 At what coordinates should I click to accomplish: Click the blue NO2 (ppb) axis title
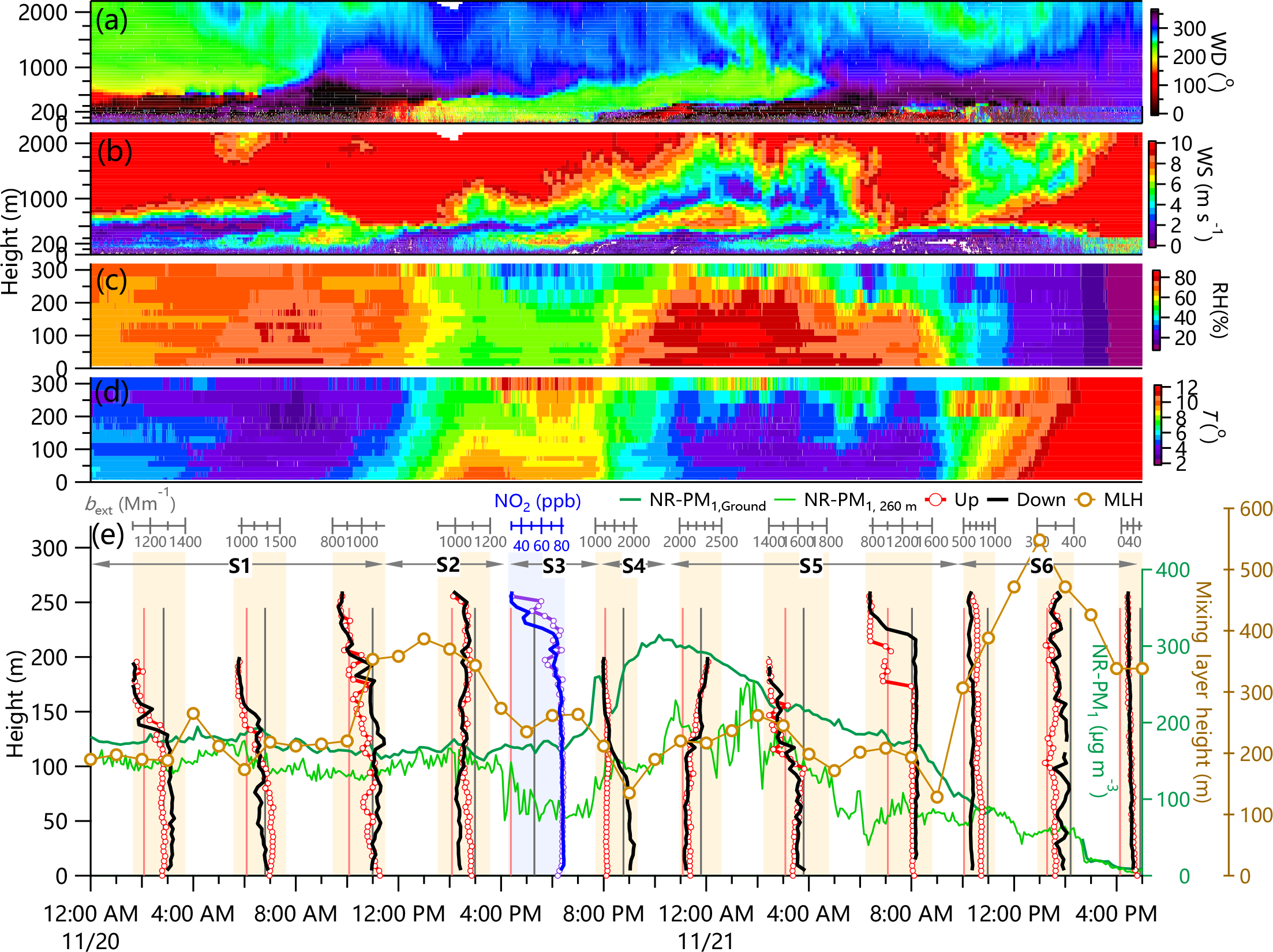click(537, 501)
